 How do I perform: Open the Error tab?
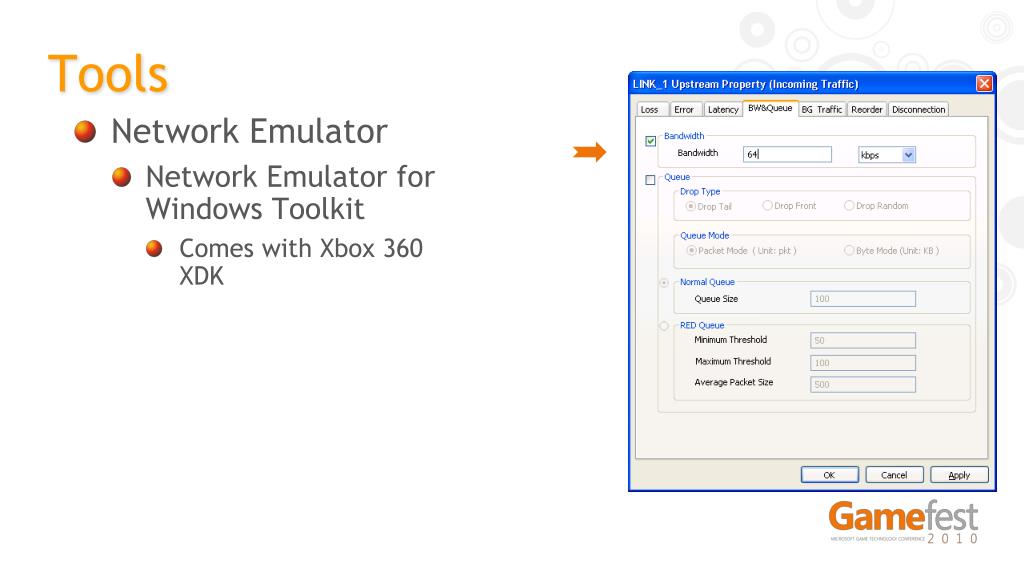point(684,110)
